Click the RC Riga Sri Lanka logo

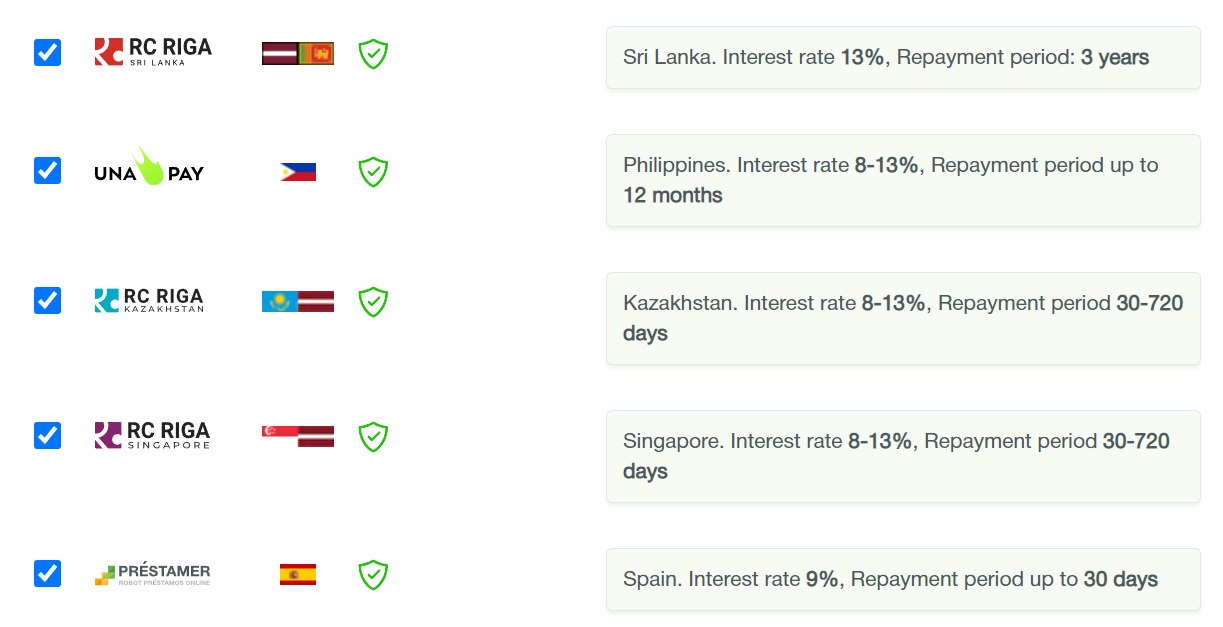[153, 52]
